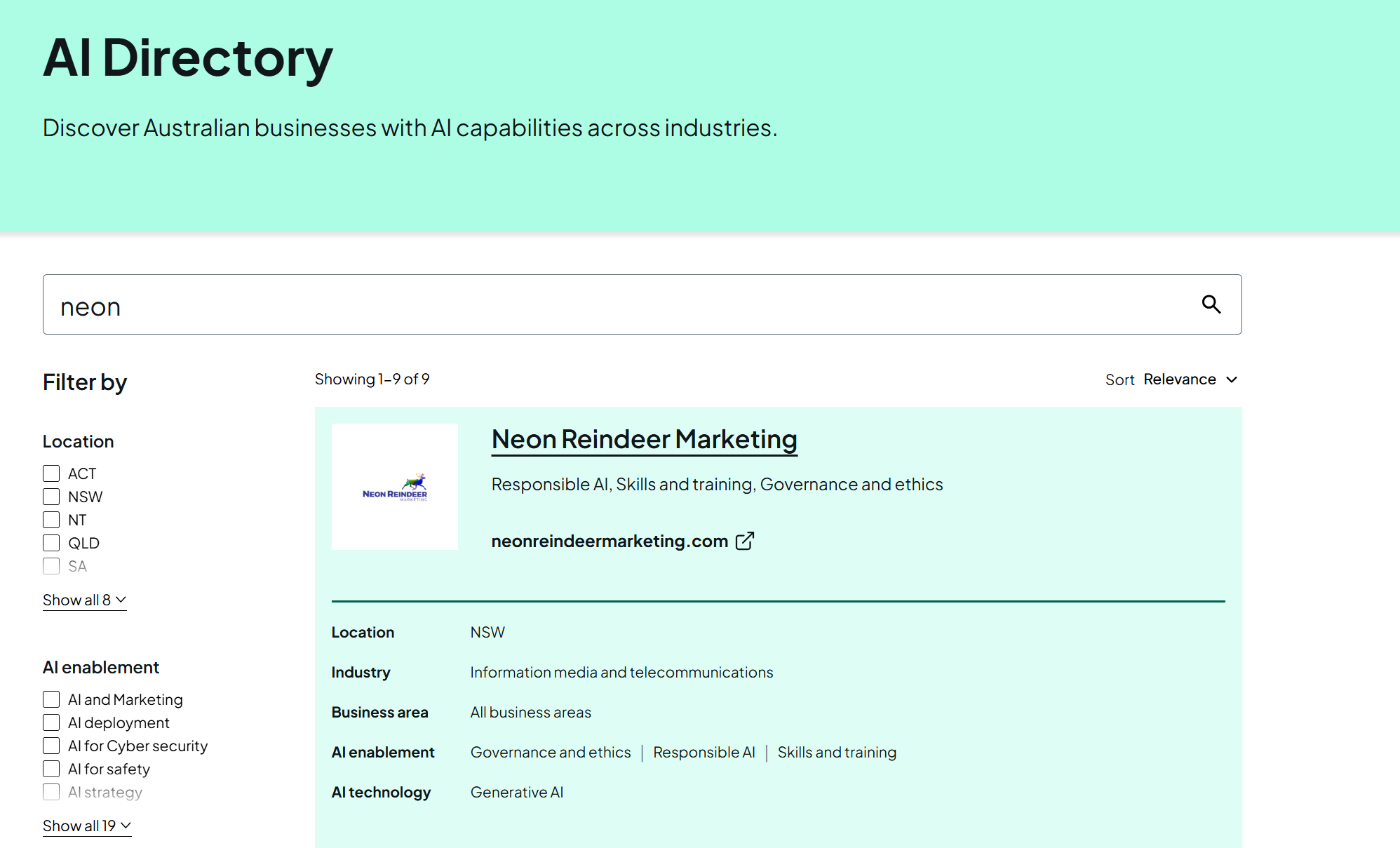The height and width of the screenshot is (848, 1400).
Task: Expand Show all 19 AI enablement options
Action: point(87,826)
